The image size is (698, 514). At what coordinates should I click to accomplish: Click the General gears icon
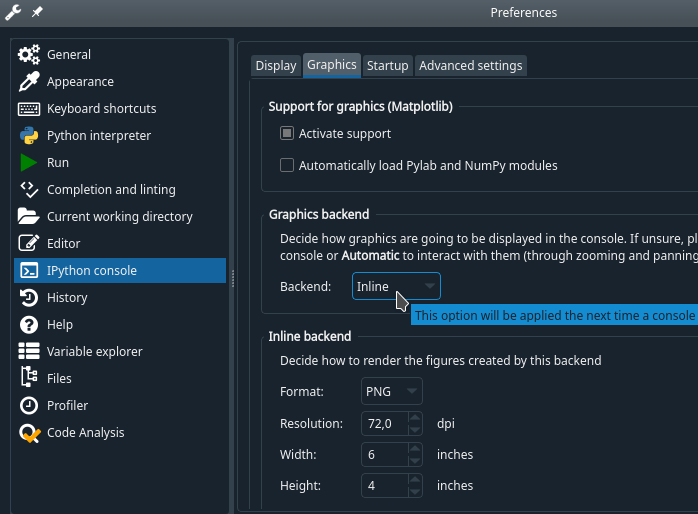point(29,55)
